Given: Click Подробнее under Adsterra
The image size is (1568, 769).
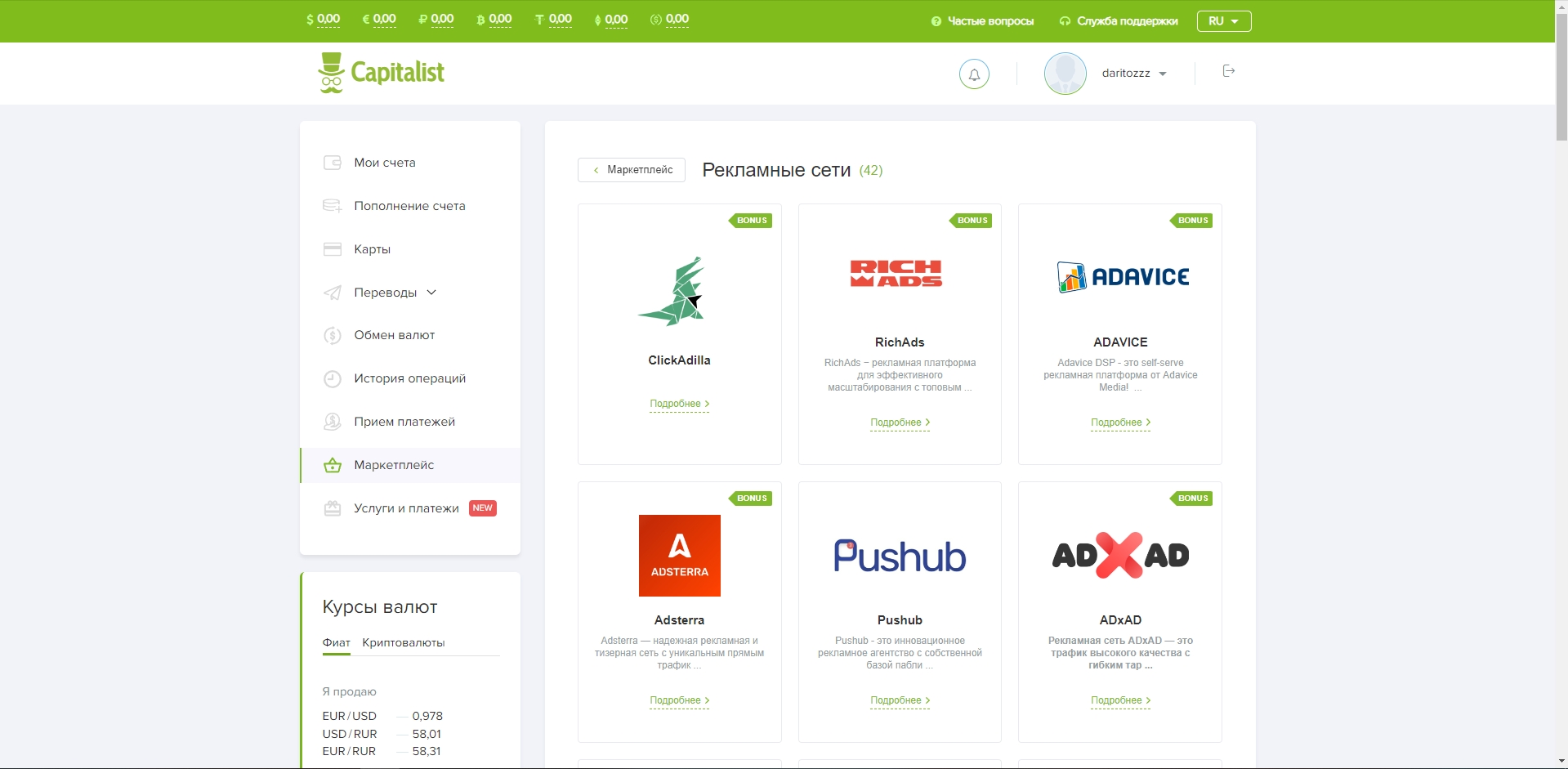Looking at the screenshot, I should (x=680, y=700).
